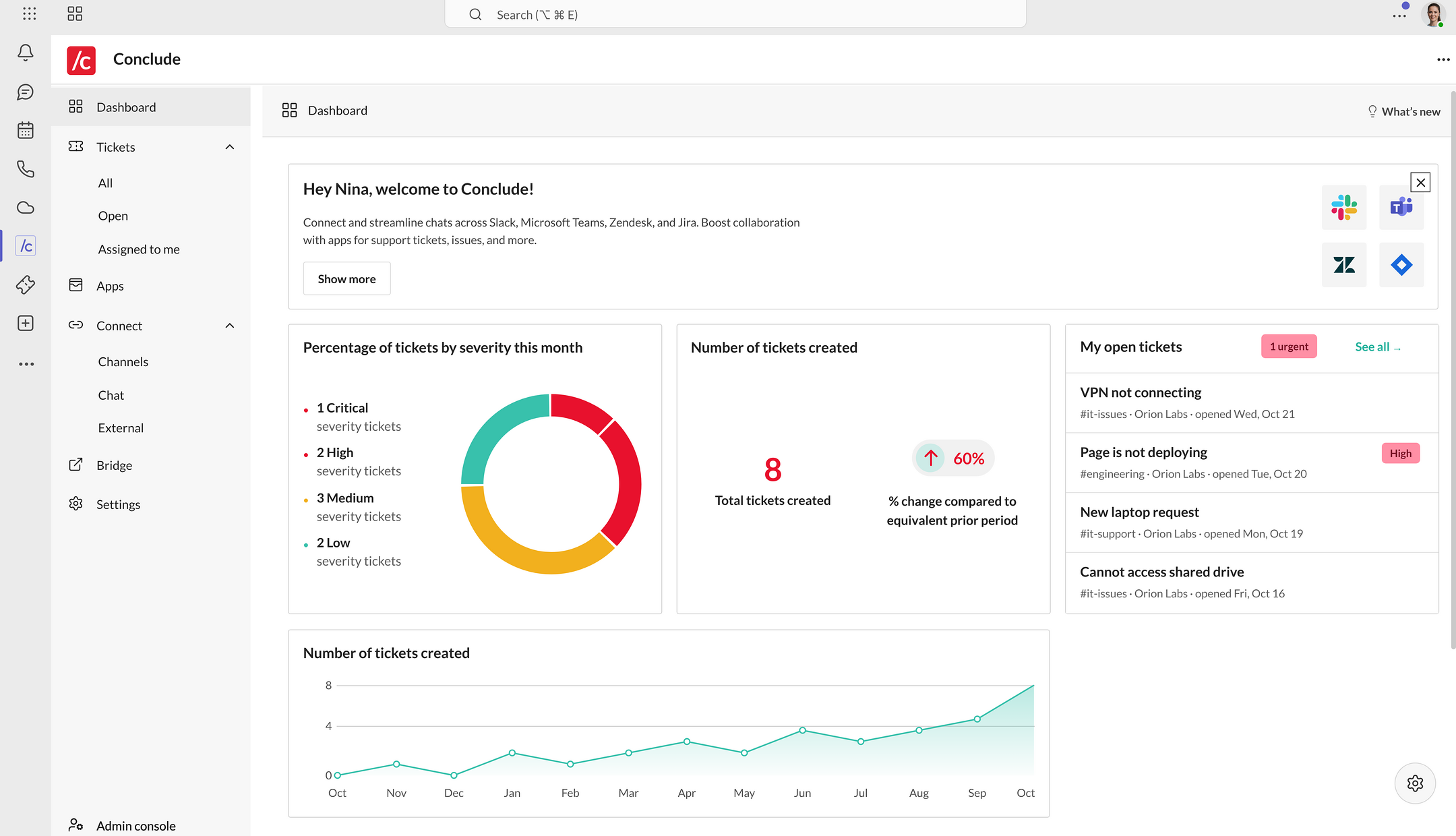Click the search field
The width and height of the screenshot is (1456, 836).
point(735,14)
